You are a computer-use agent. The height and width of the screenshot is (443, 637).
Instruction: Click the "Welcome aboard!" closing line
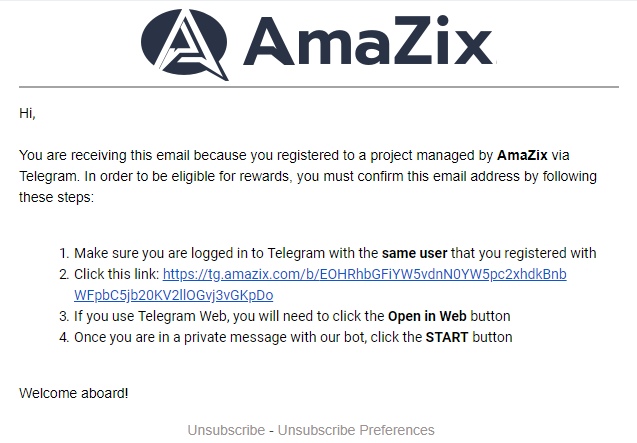(73, 393)
